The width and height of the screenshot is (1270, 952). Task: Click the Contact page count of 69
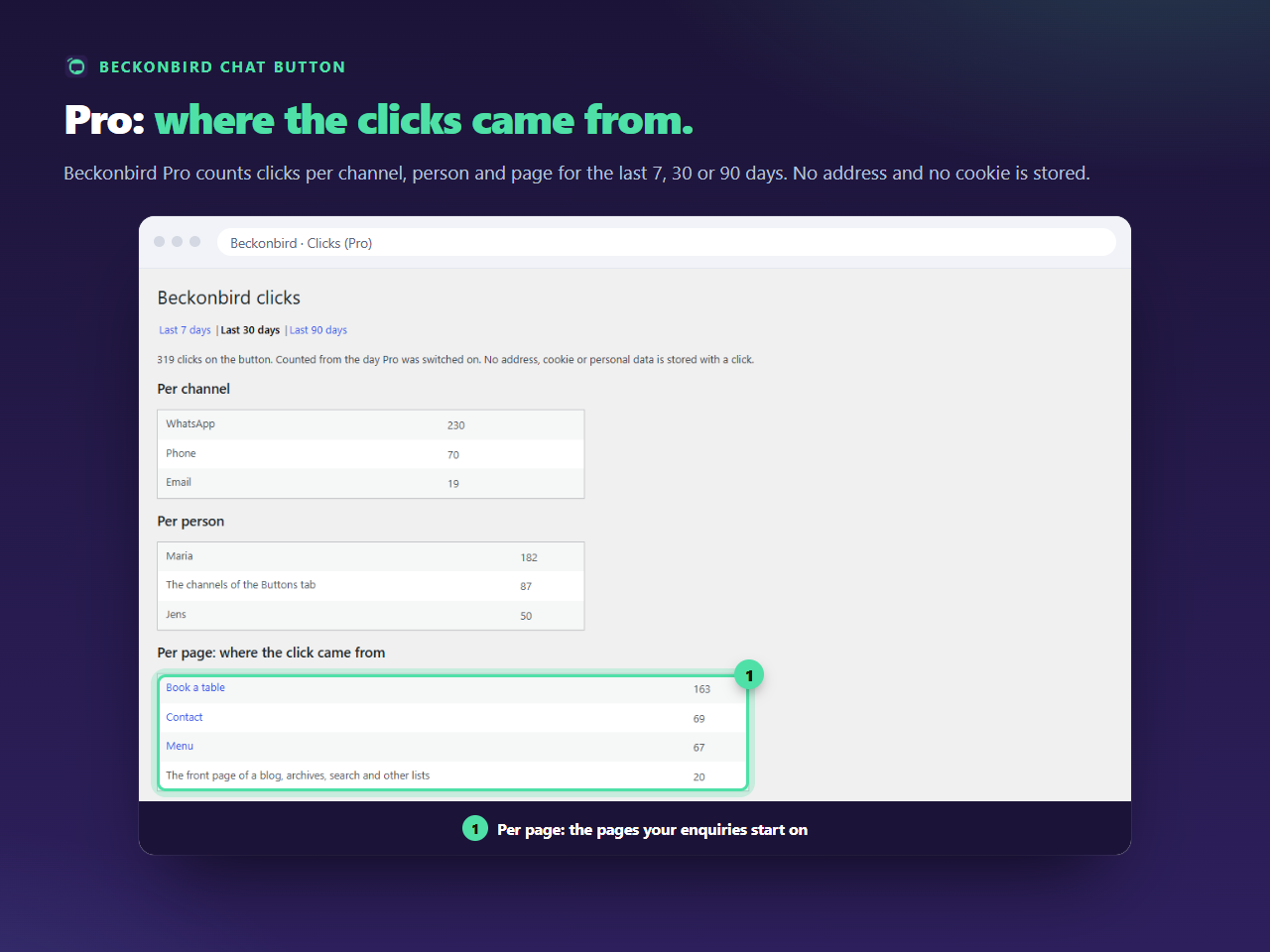click(x=699, y=718)
